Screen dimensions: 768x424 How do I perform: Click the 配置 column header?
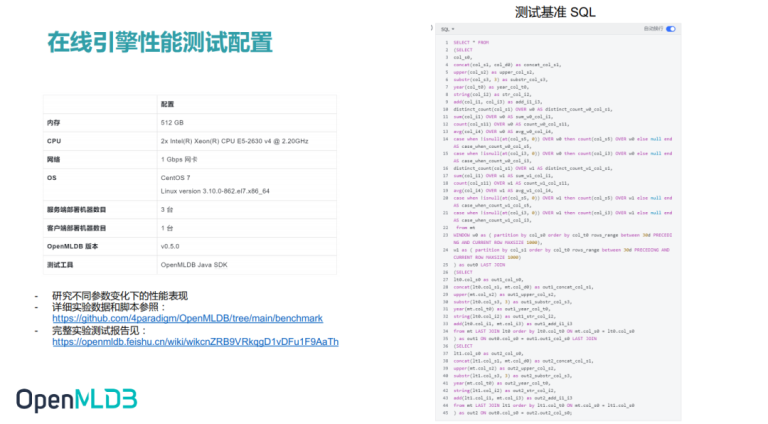click(167, 104)
